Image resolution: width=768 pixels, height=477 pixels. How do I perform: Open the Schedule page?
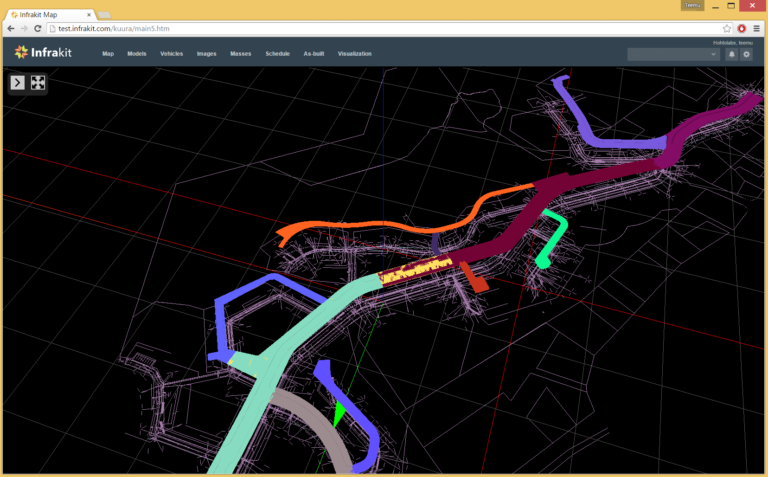point(277,53)
